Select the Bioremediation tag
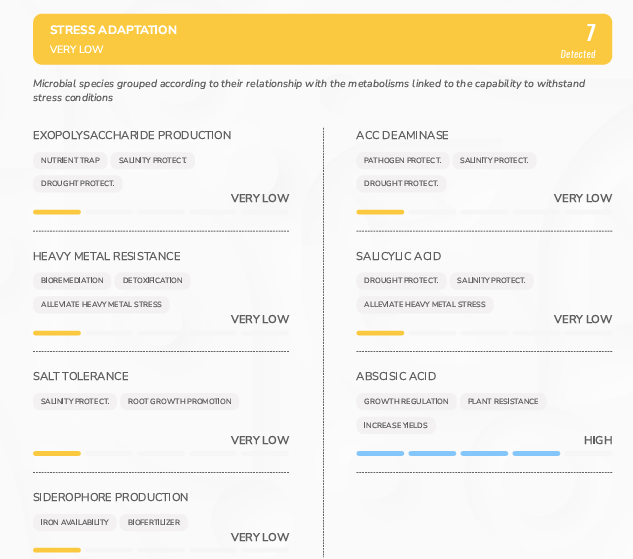 pos(72,281)
